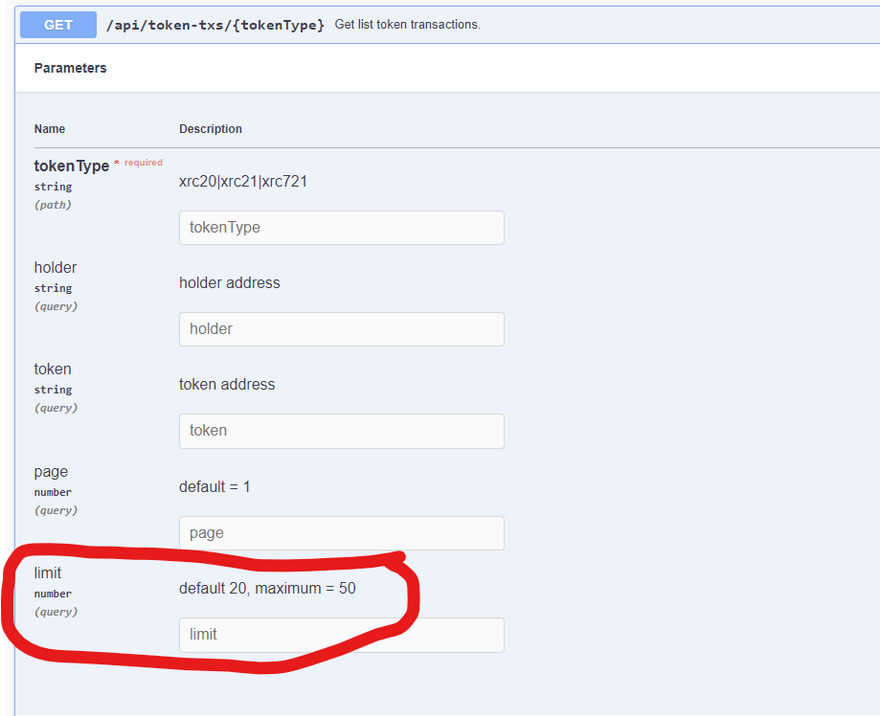Click the limit parameter name label

click(48, 573)
